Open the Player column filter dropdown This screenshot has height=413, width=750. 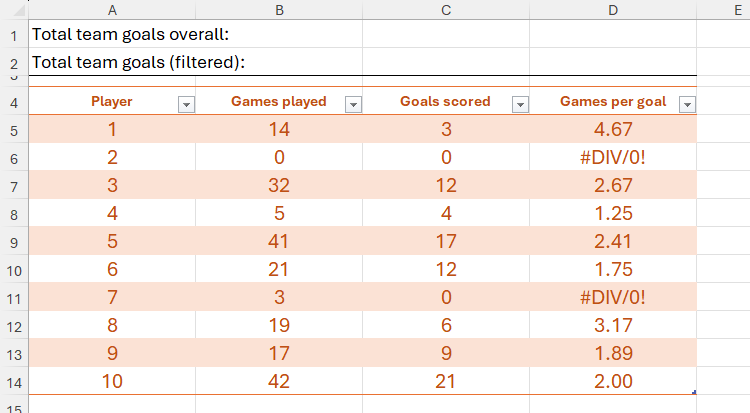point(185,104)
